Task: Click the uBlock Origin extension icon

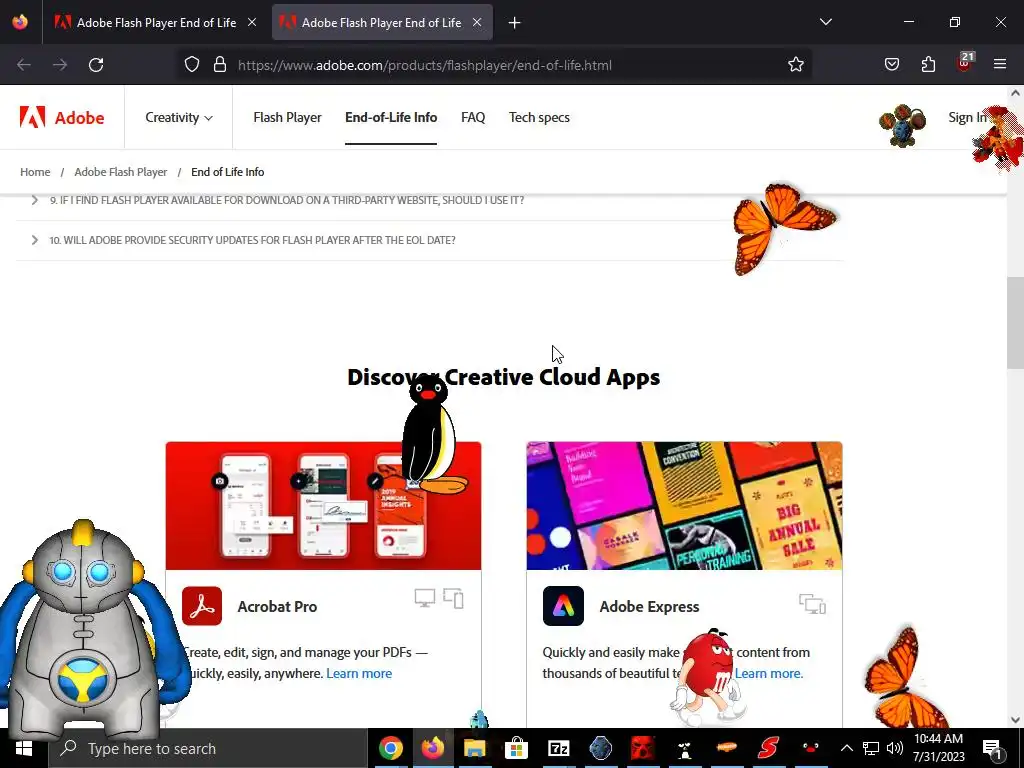Action: (965, 63)
